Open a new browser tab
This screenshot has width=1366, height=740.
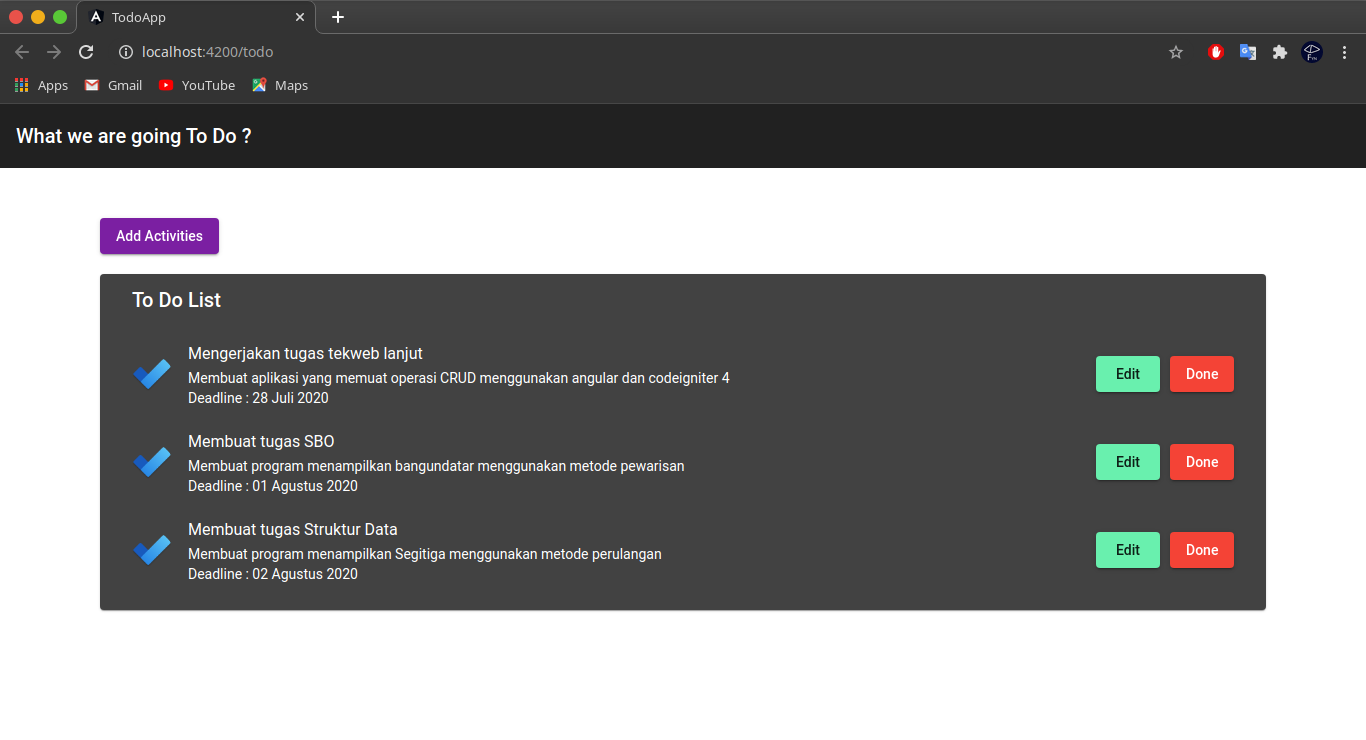pyautogui.click(x=338, y=17)
